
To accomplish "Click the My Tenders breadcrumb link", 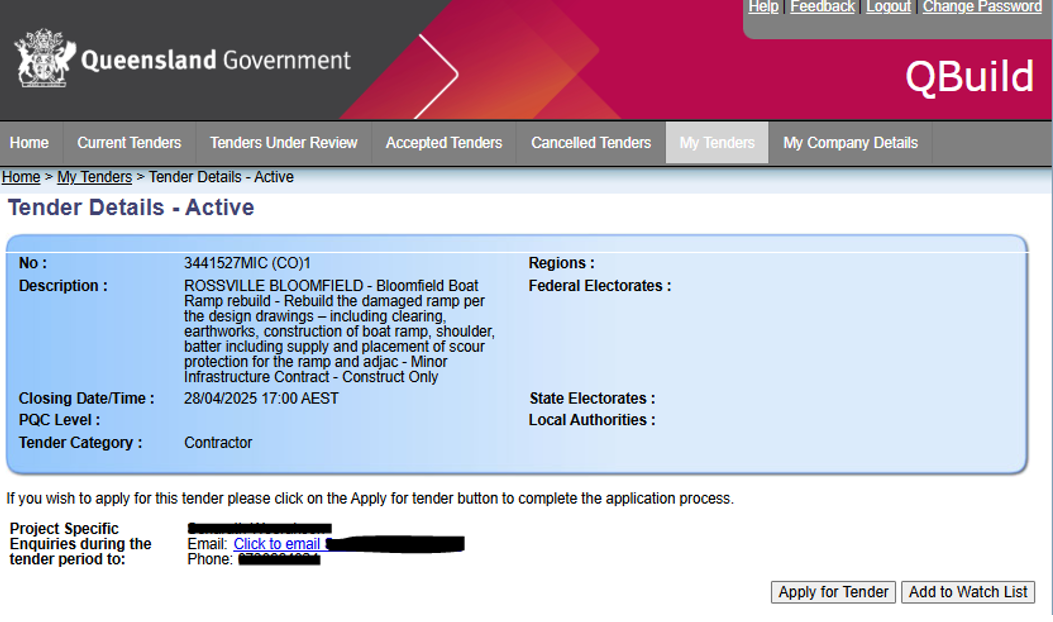I will pos(94,177).
